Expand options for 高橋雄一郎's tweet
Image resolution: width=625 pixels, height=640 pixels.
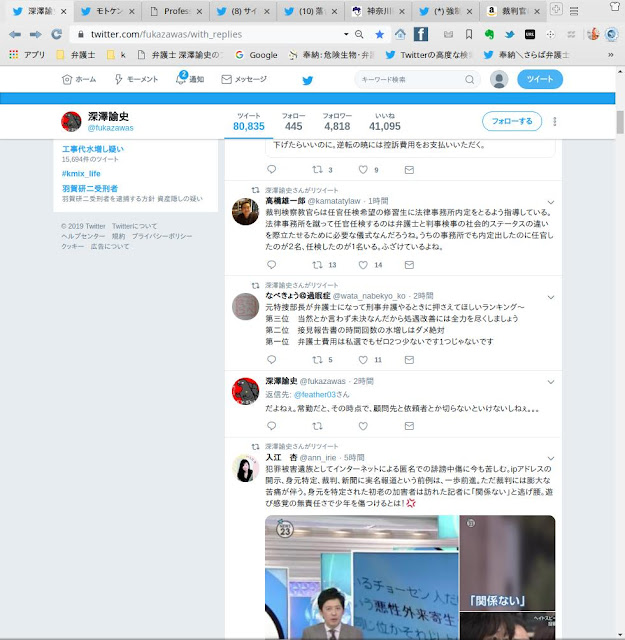coord(551,202)
